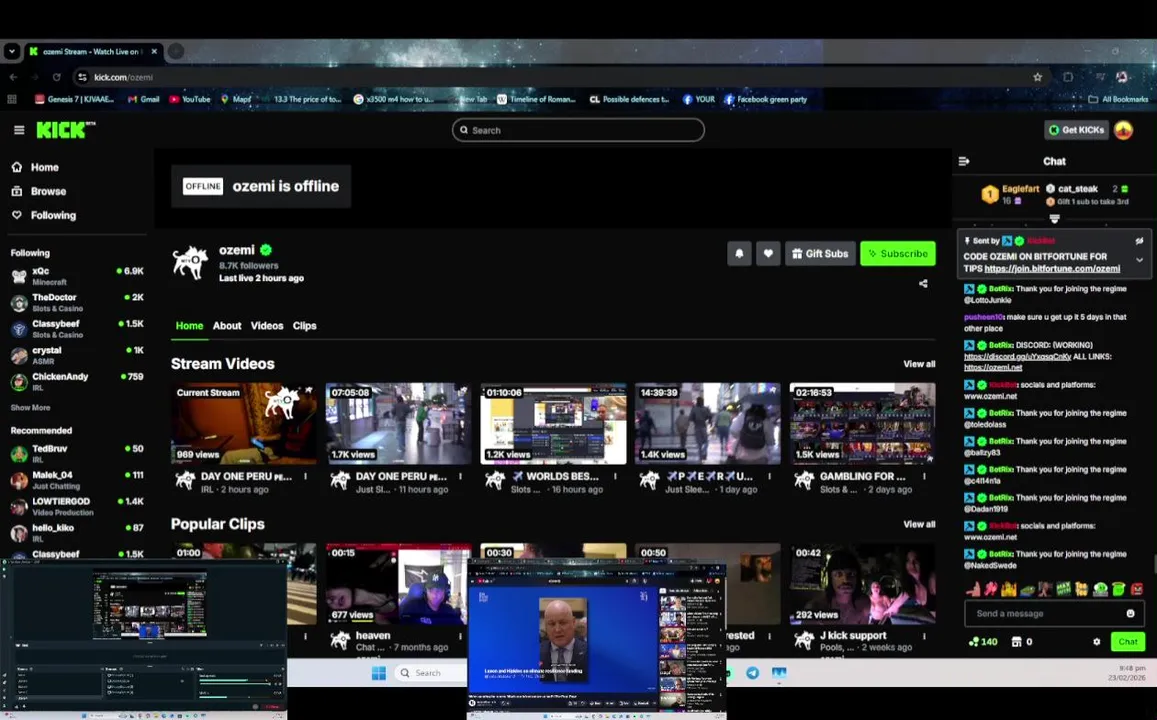Open the 07:05:08 stream video thumbnail
Viewport: 1157px width, 720px height.
(x=398, y=423)
